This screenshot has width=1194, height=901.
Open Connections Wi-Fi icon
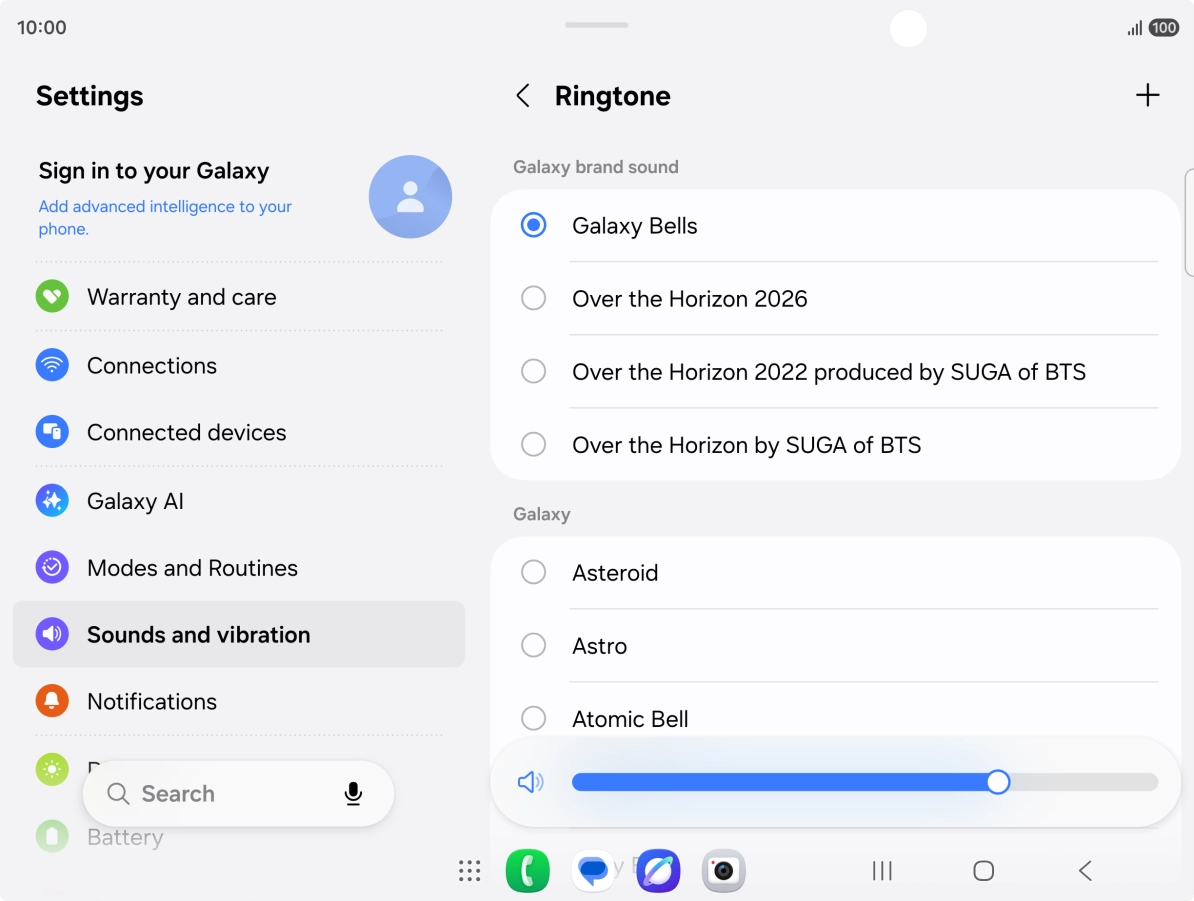tap(52, 365)
